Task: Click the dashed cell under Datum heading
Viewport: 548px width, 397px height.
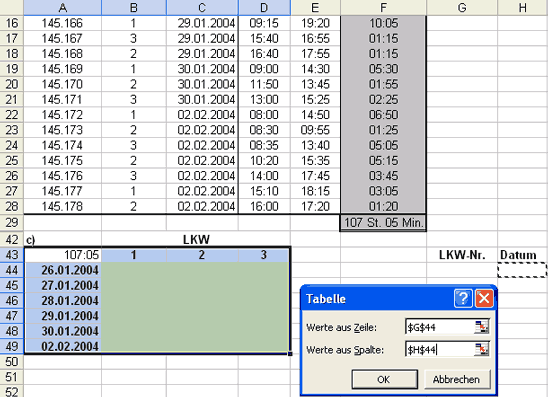Action: (x=522, y=270)
